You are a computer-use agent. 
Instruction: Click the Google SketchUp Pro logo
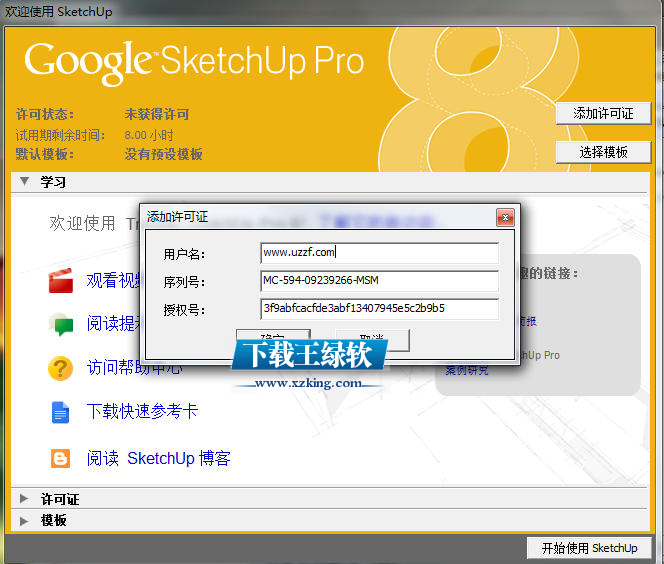click(x=194, y=62)
